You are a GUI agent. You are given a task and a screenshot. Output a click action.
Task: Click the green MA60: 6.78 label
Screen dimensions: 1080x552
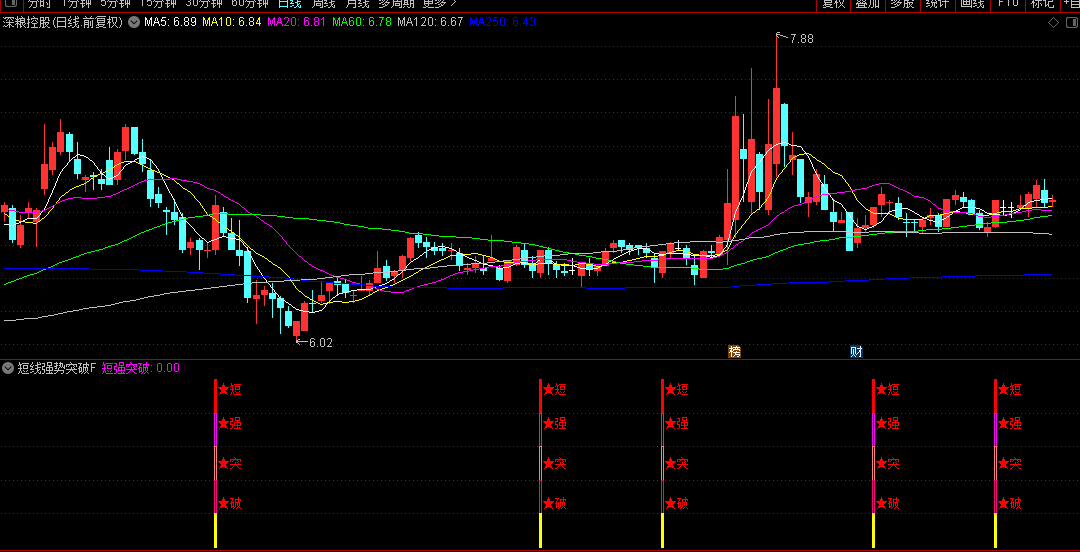(x=362, y=22)
